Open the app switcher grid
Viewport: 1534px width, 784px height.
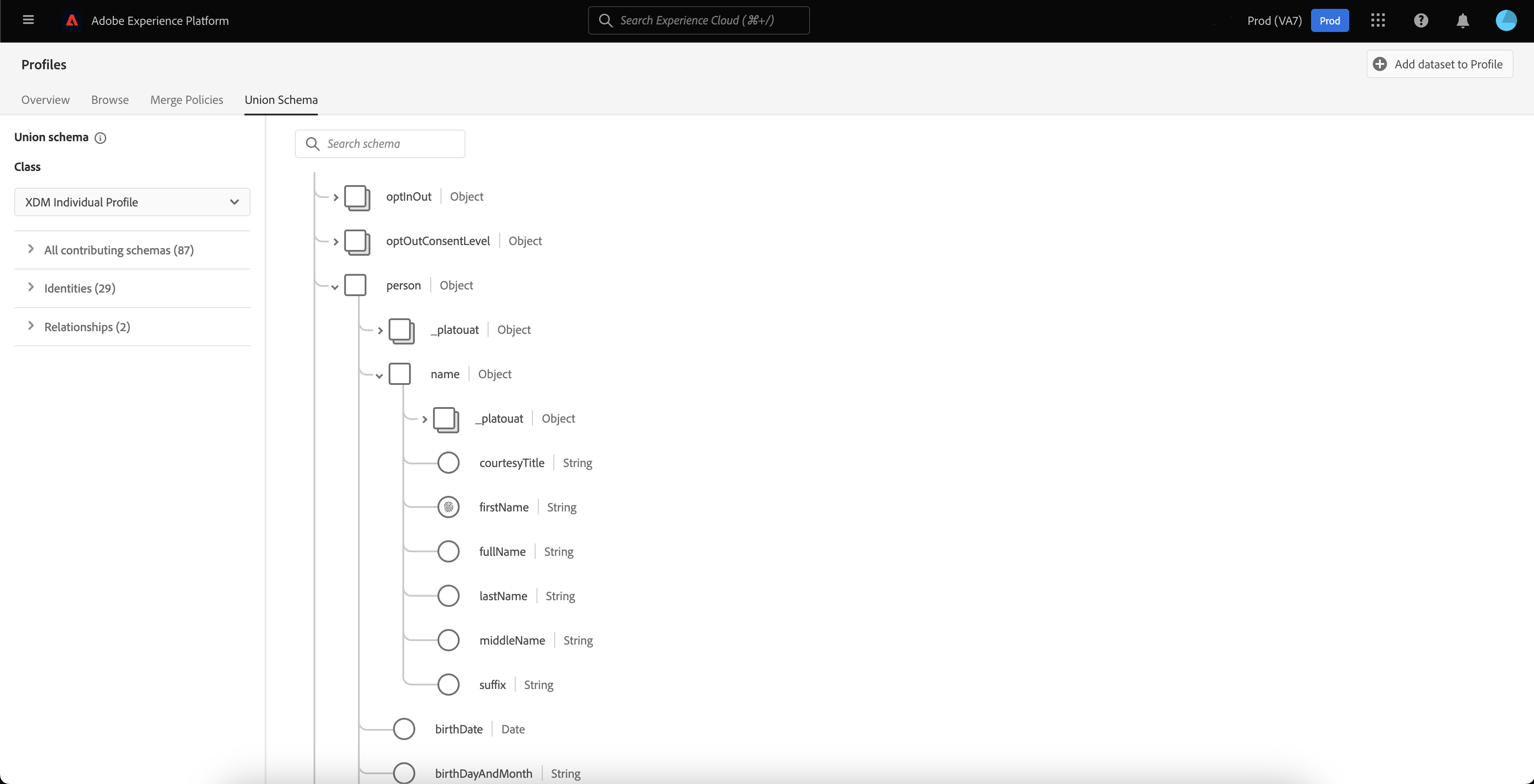coord(1377,21)
